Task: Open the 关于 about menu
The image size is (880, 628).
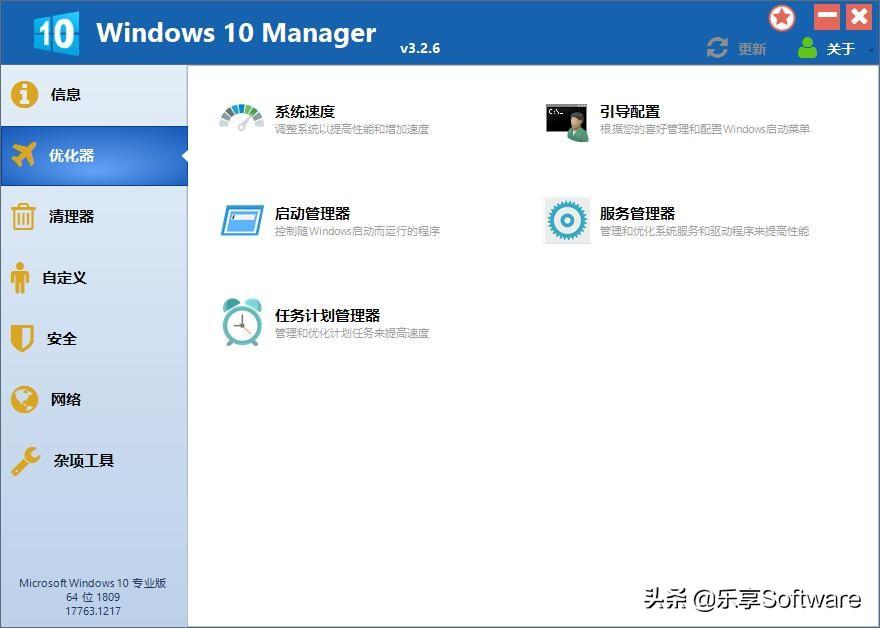Action: click(x=841, y=49)
